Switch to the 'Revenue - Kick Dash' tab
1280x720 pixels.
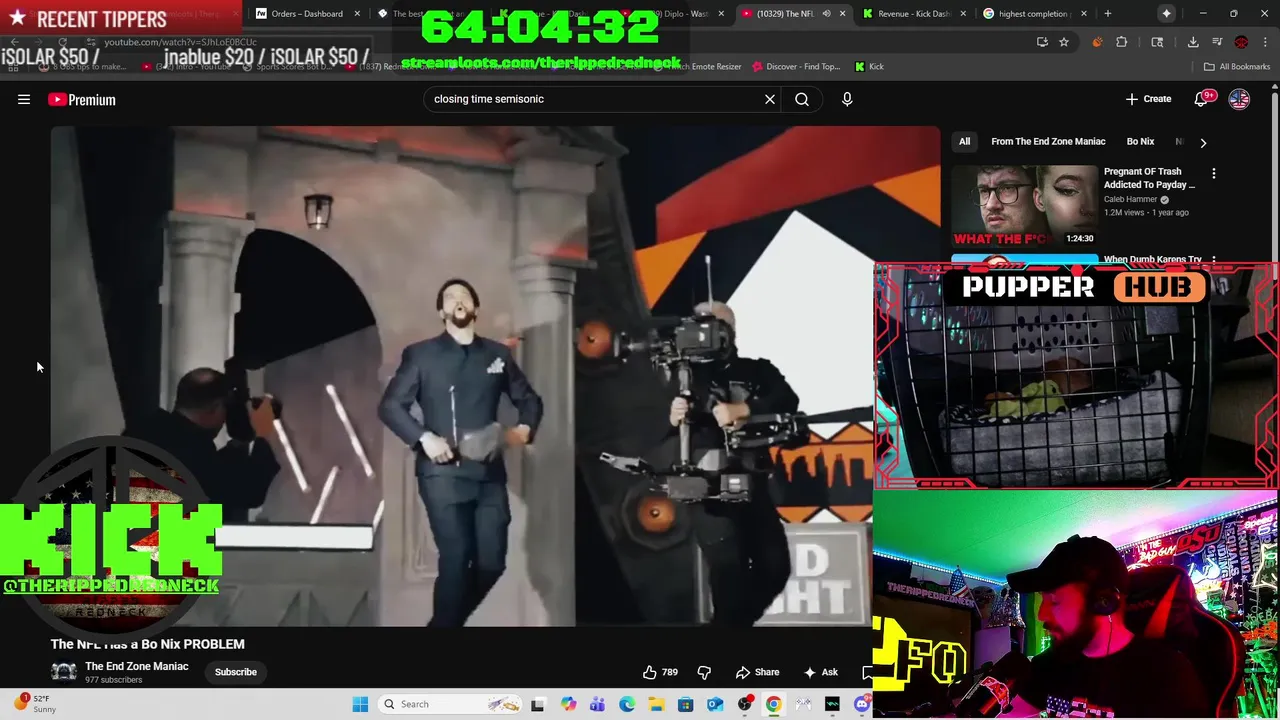pyautogui.click(x=912, y=14)
